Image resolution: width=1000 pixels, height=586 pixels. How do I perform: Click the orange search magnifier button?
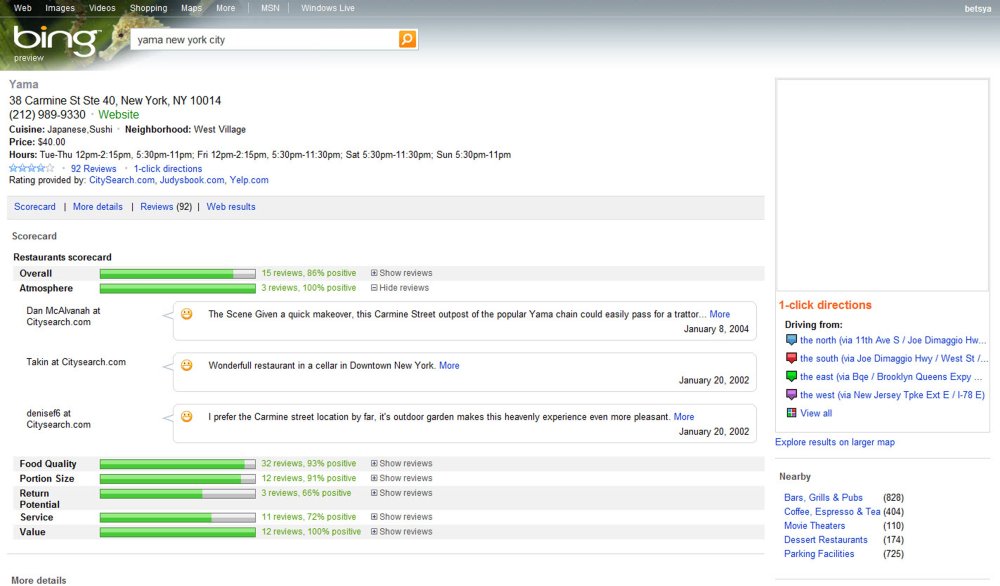coord(407,40)
